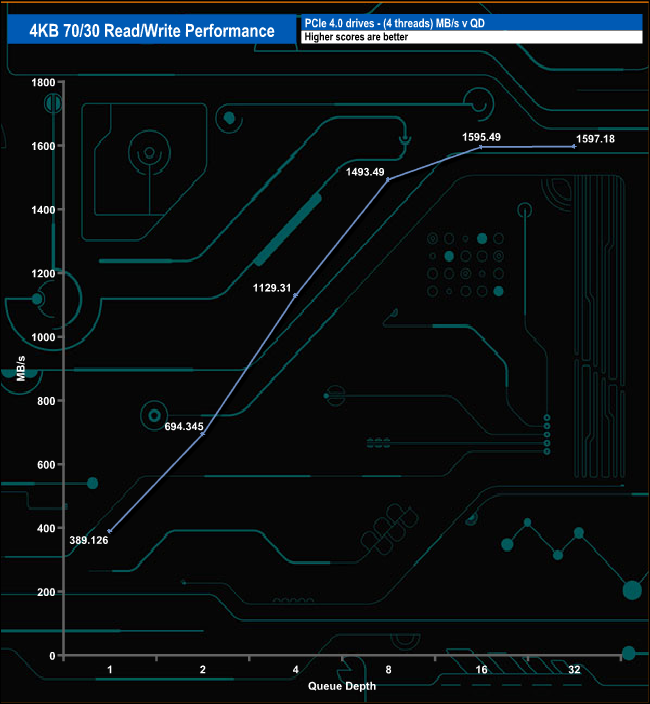
Task: Select the data label 1129.31
Action: (272, 288)
